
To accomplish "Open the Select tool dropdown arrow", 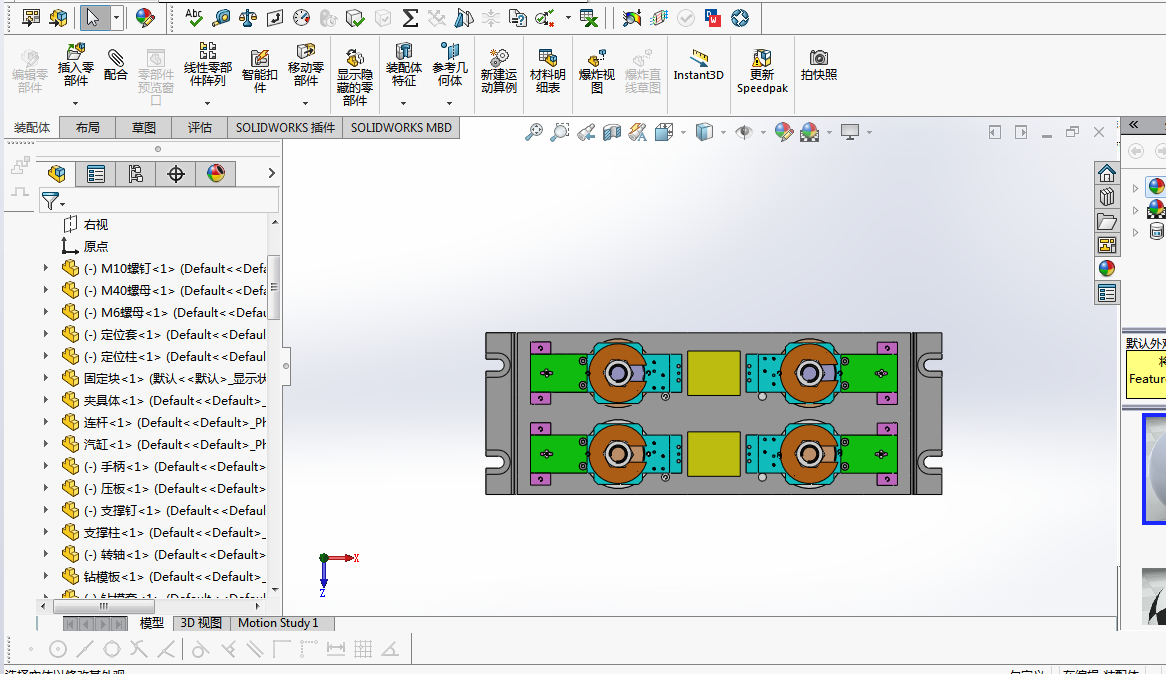I will click(x=117, y=18).
